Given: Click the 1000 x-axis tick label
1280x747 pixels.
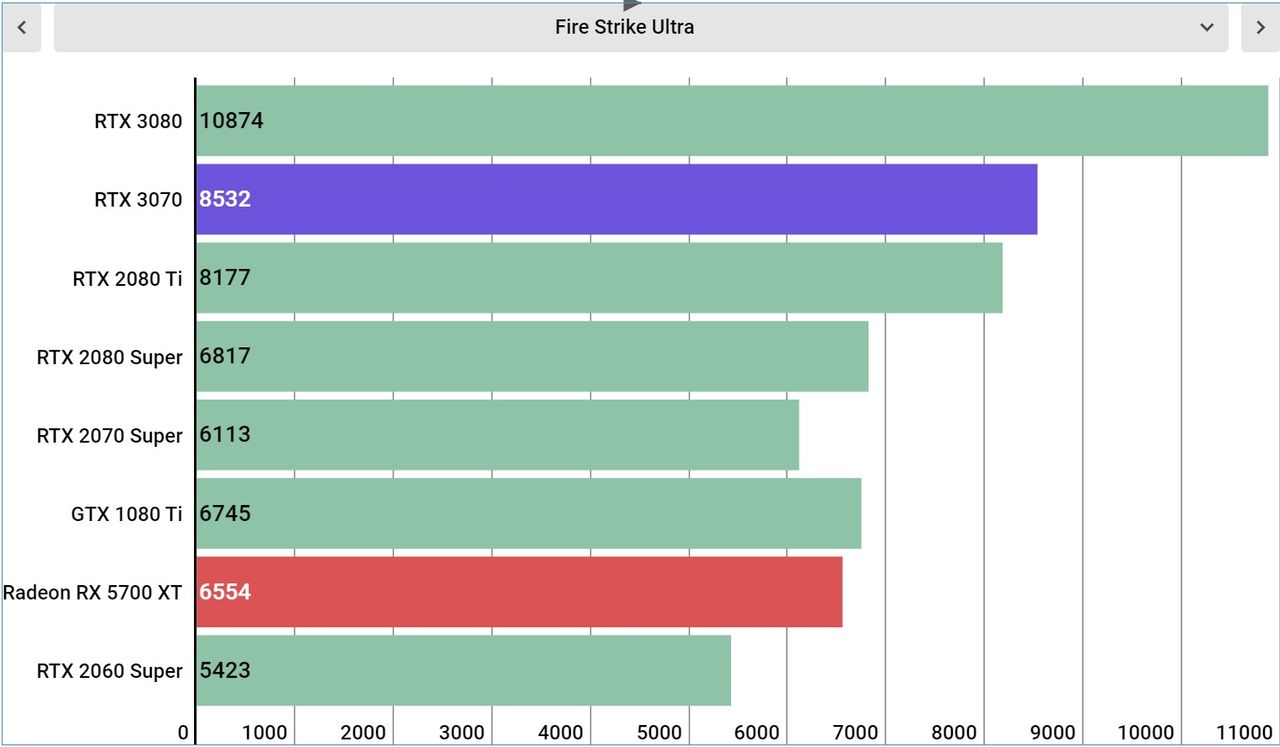Looking at the screenshot, I should pyautogui.click(x=265, y=732).
